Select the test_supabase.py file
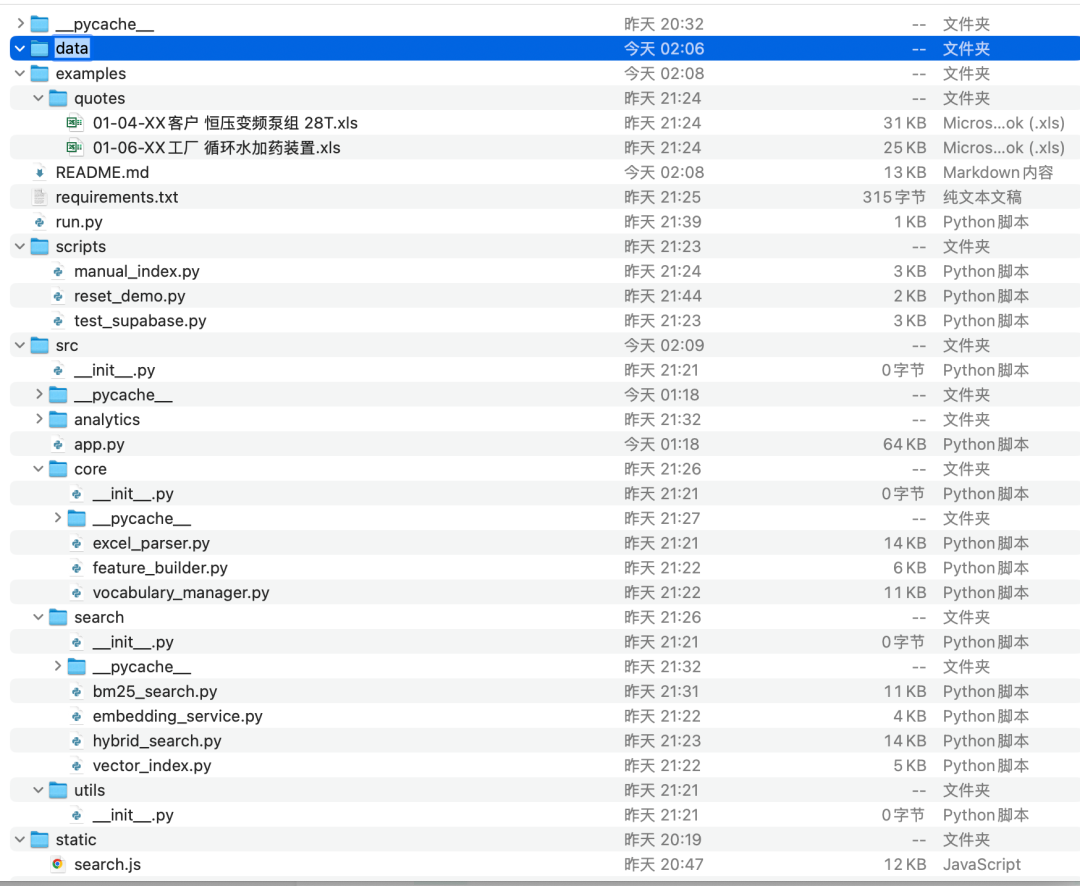 139,321
